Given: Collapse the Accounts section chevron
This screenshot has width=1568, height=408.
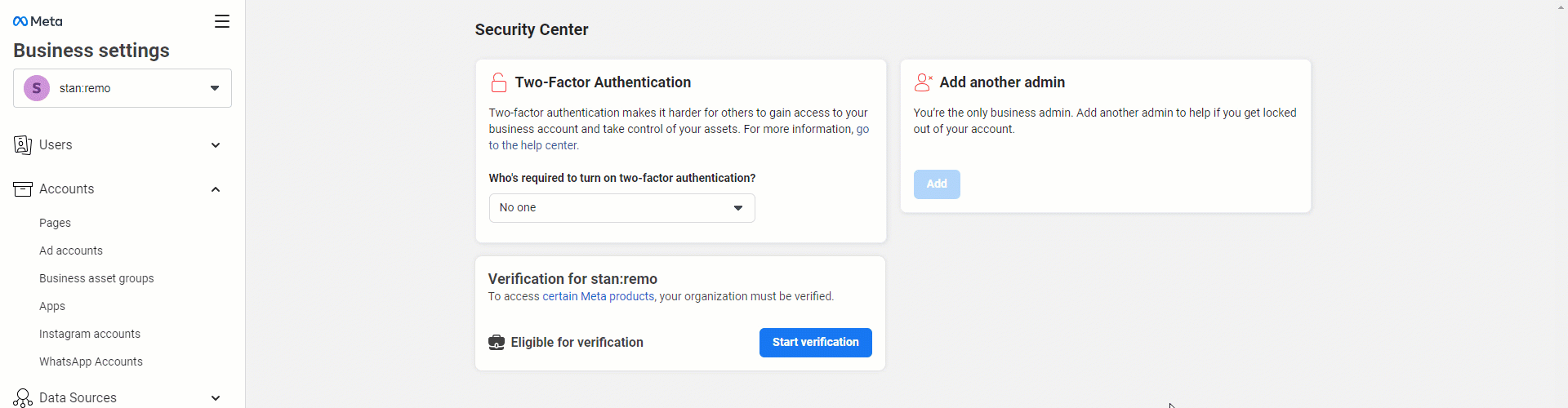Looking at the screenshot, I should [x=216, y=189].
